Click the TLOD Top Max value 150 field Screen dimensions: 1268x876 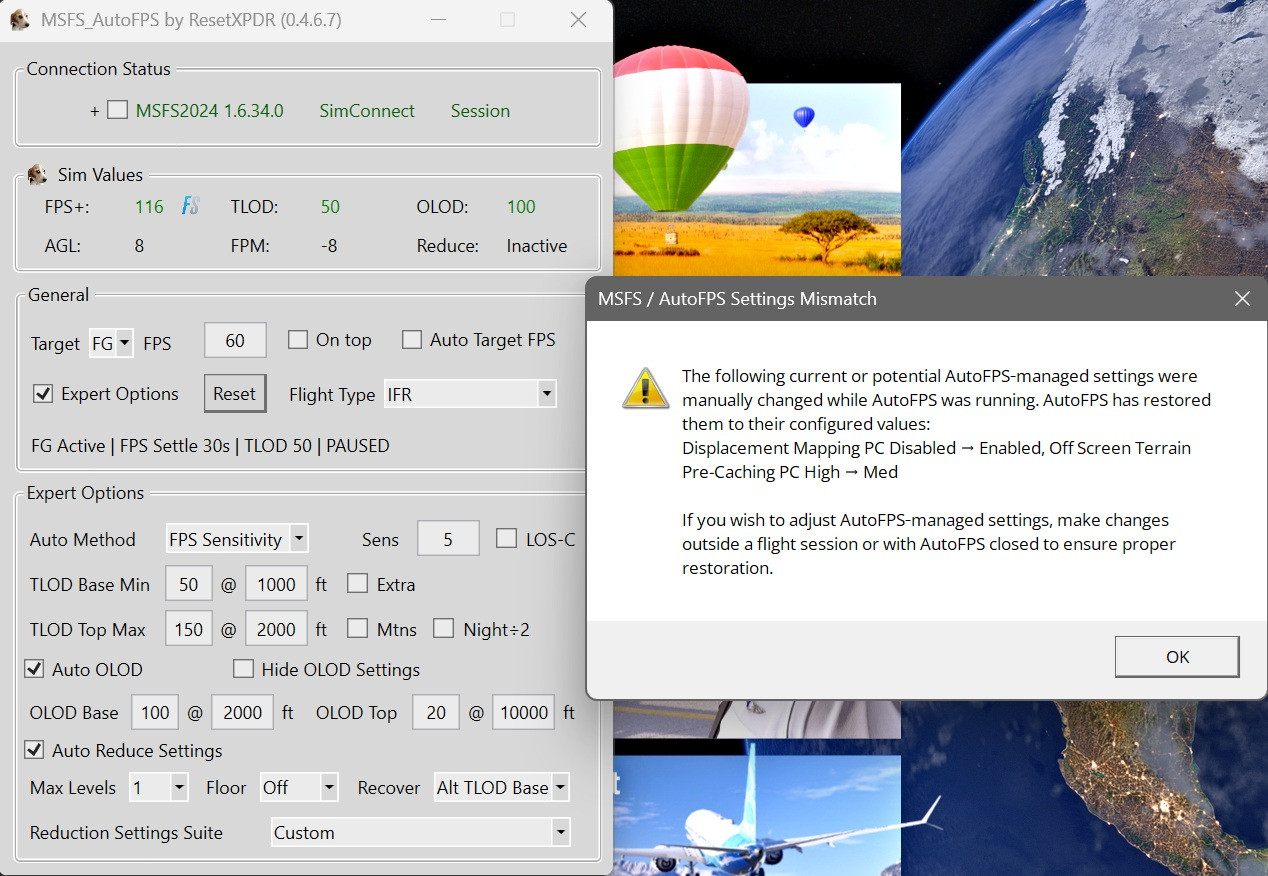pyautogui.click(x=189, y=629)
